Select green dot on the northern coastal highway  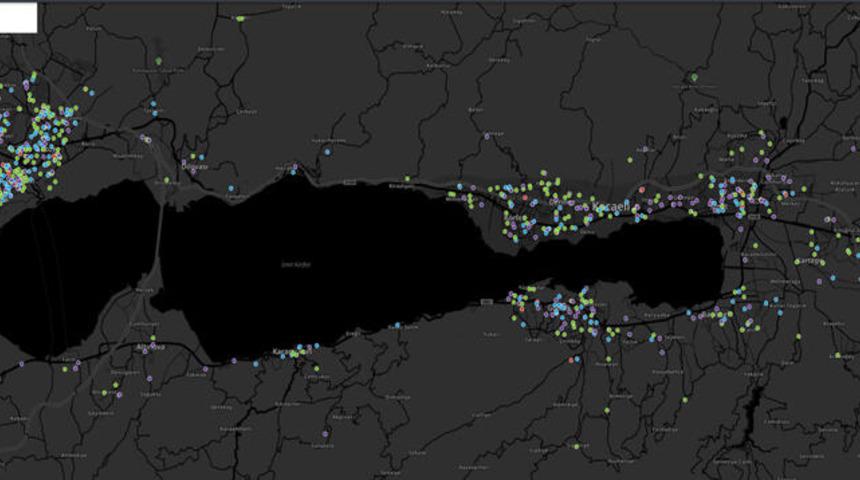pyautogui.click(x=407, y=179)
